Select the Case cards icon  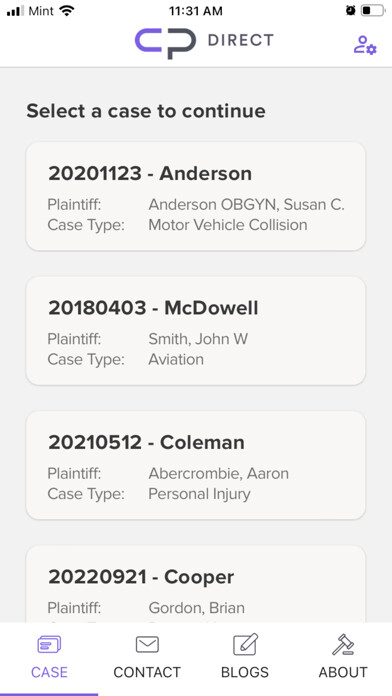pos(49,645)
